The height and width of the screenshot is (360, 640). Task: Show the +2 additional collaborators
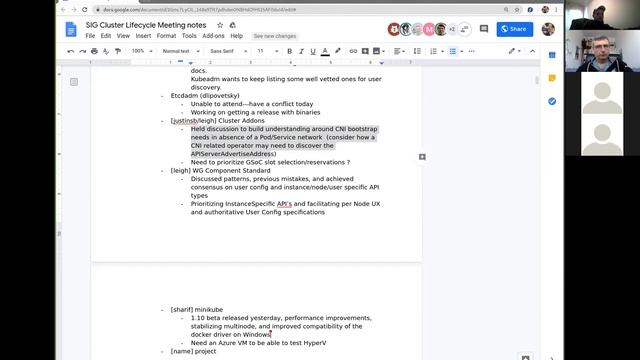click(452, 29)
